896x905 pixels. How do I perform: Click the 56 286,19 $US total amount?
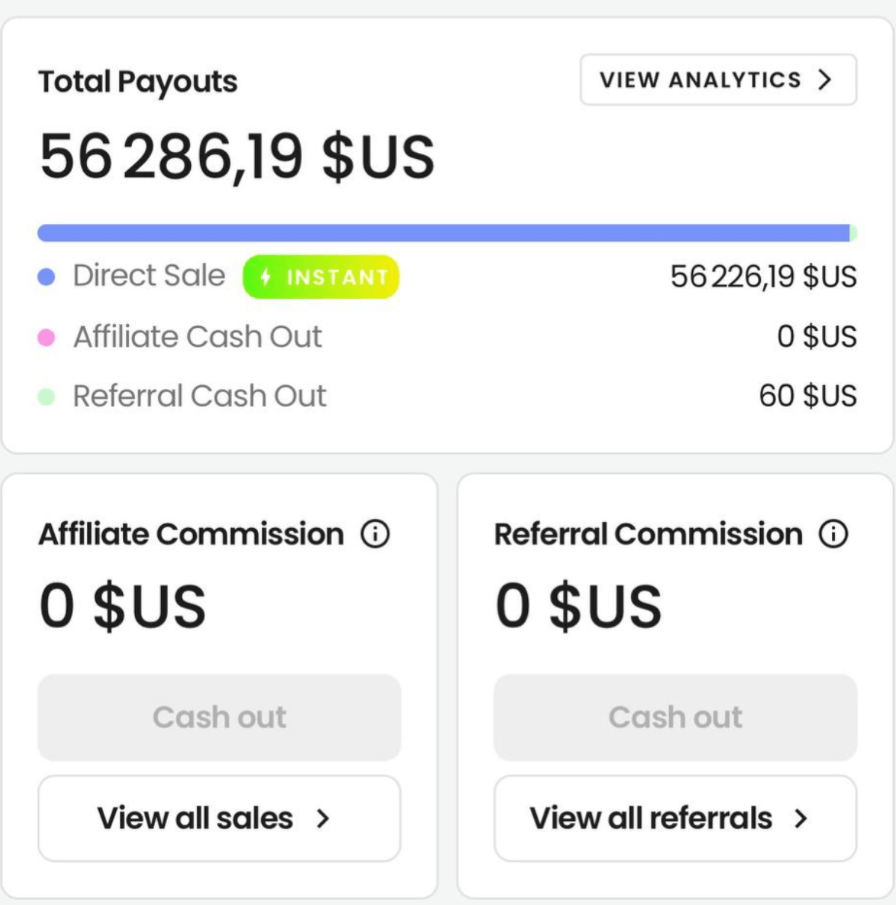237,157
